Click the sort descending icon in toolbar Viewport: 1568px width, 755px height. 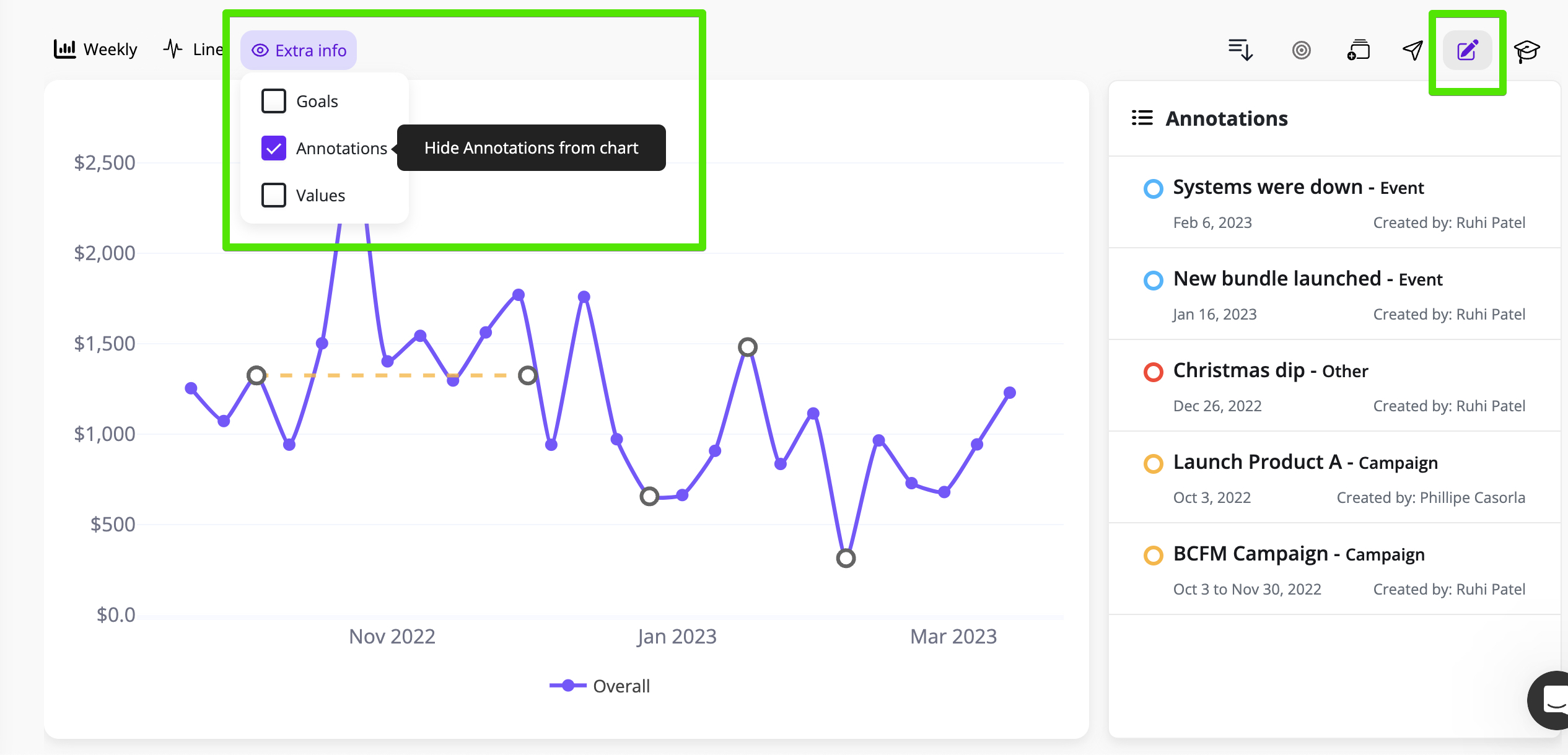point(1241,50)
